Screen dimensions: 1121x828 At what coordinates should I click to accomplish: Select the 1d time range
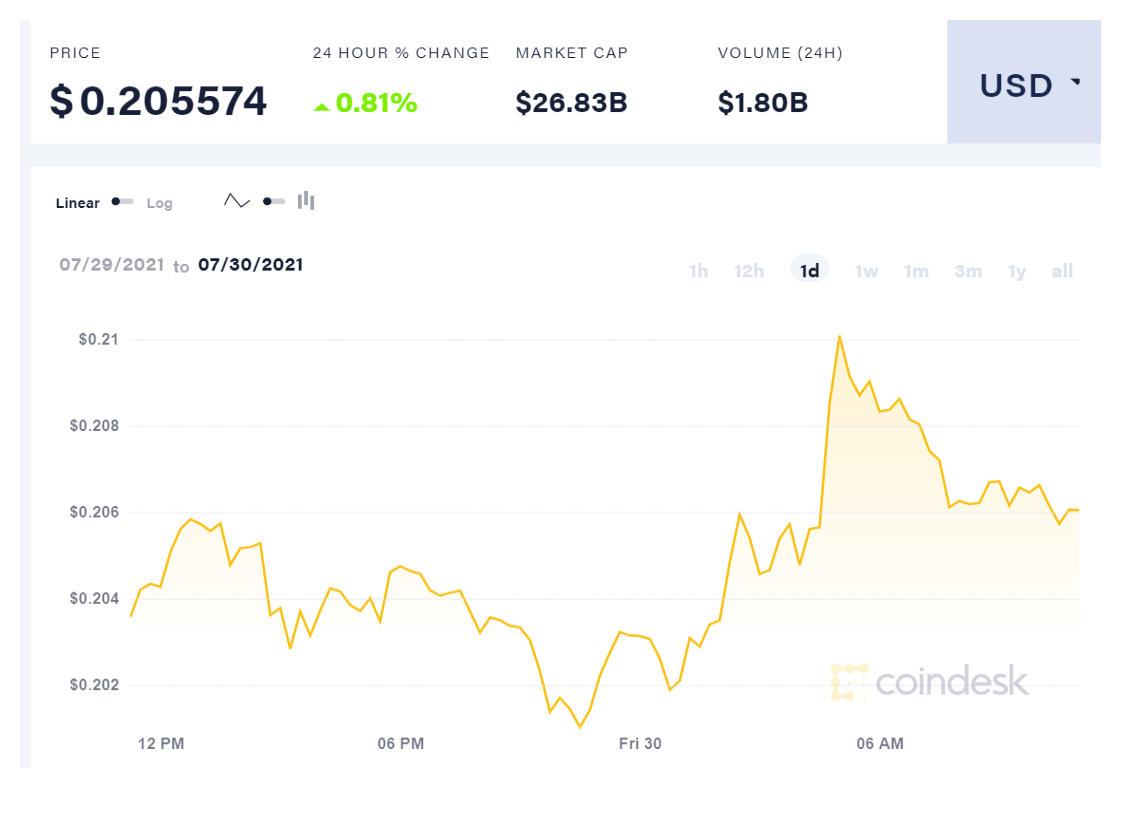(x=810, y=271)
